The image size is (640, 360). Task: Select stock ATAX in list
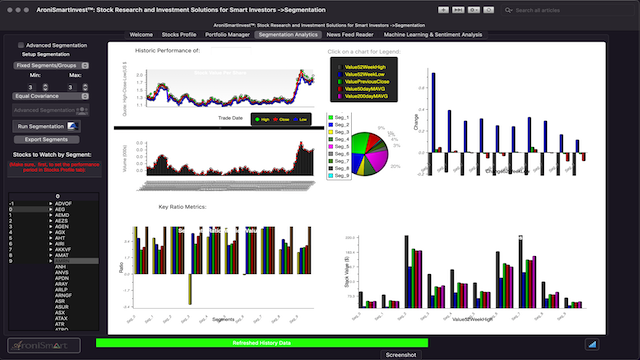point(61,318)
